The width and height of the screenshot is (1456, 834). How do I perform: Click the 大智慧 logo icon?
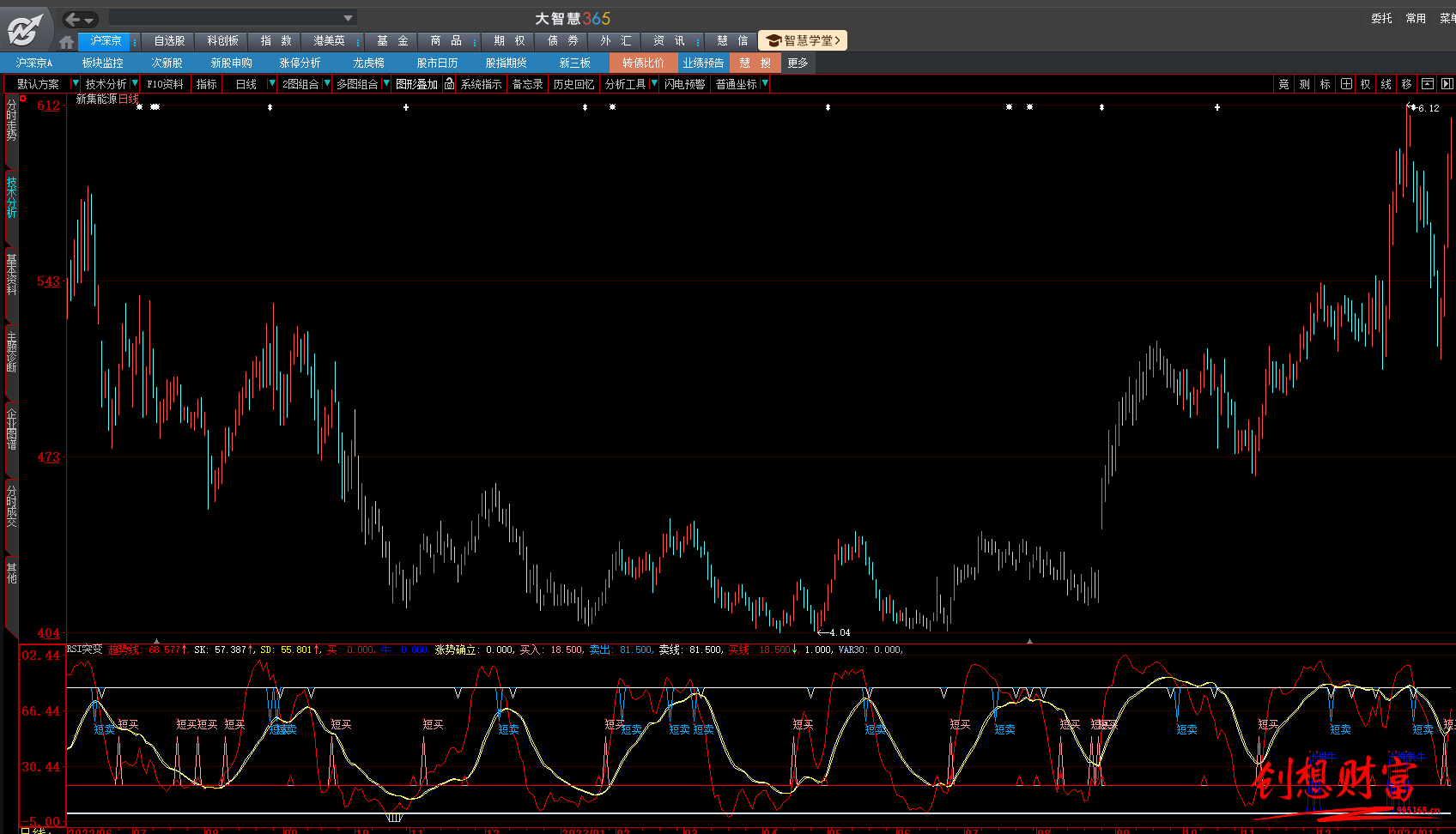pyautogui.click(x=24, y=30)
